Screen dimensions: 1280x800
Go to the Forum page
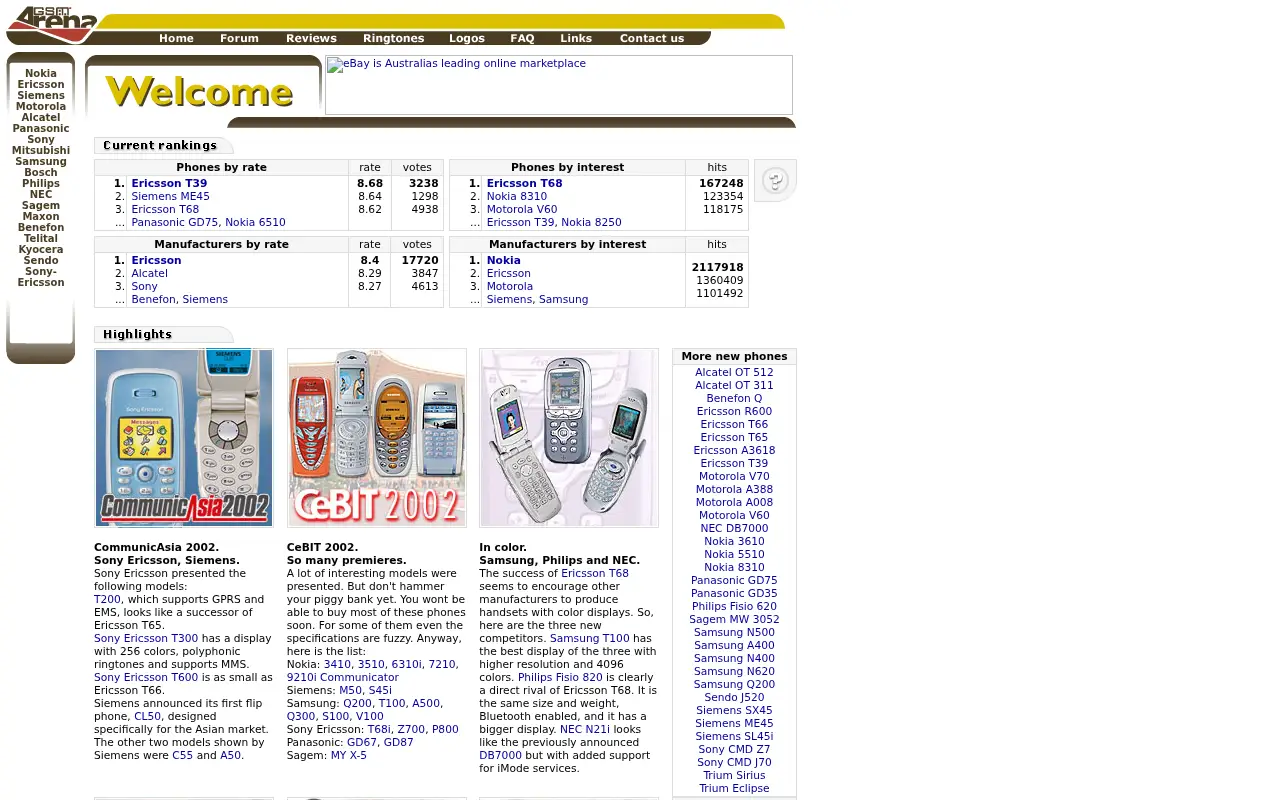coord(239,38)
